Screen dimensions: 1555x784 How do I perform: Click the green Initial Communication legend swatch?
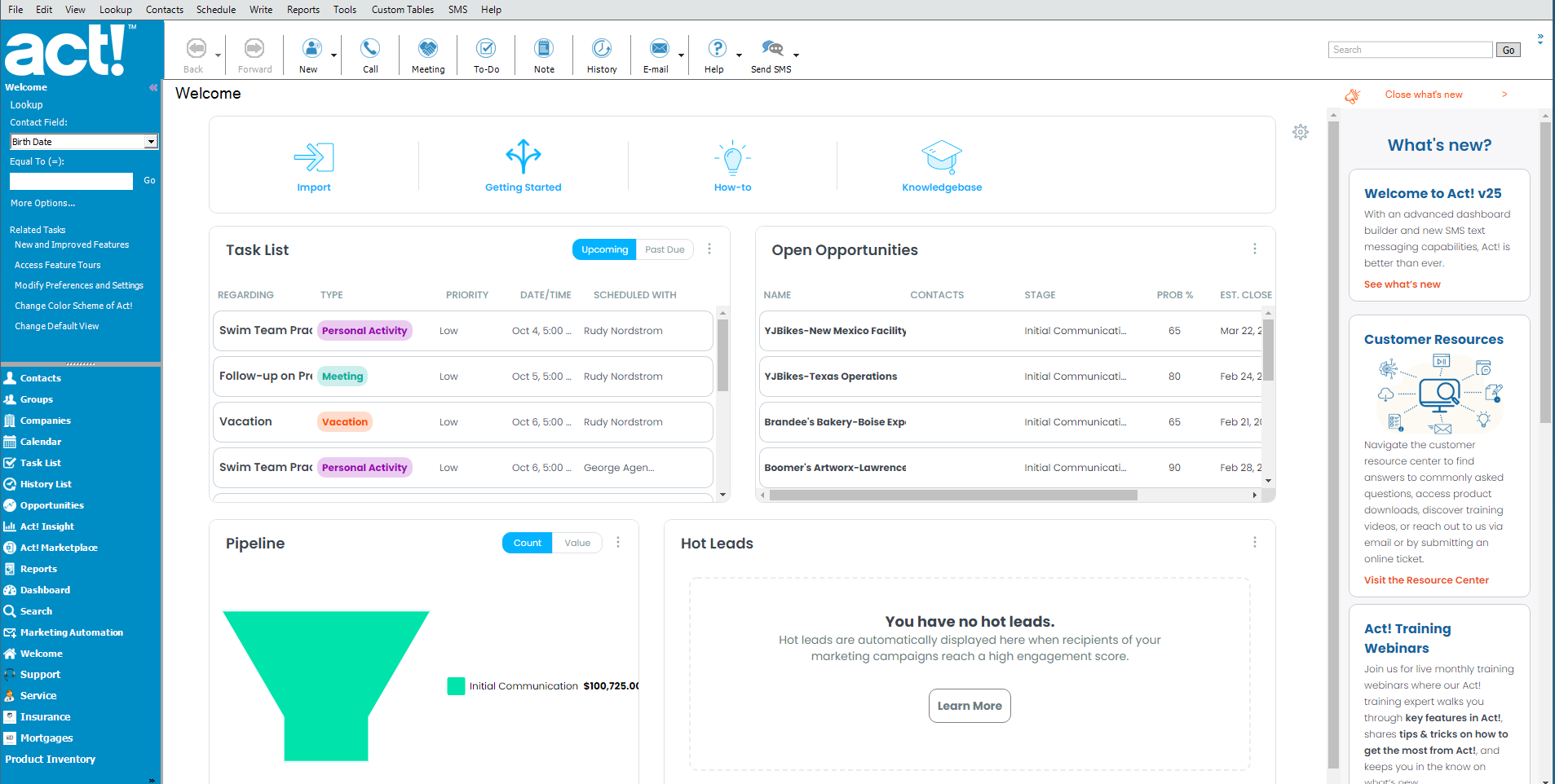coord(456,686)
